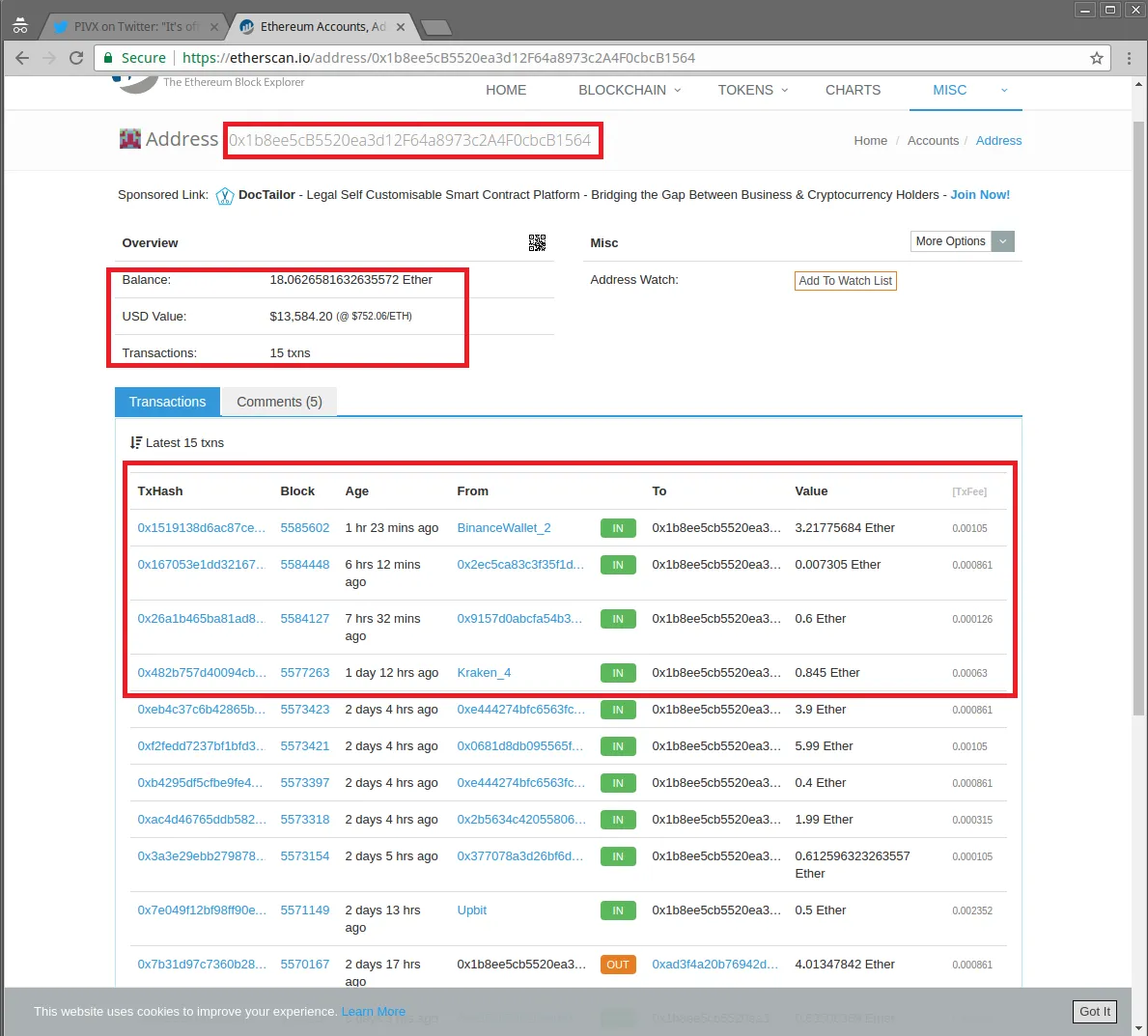Open sender 0x9157d0abcfa54b3...

pos(519,619)
